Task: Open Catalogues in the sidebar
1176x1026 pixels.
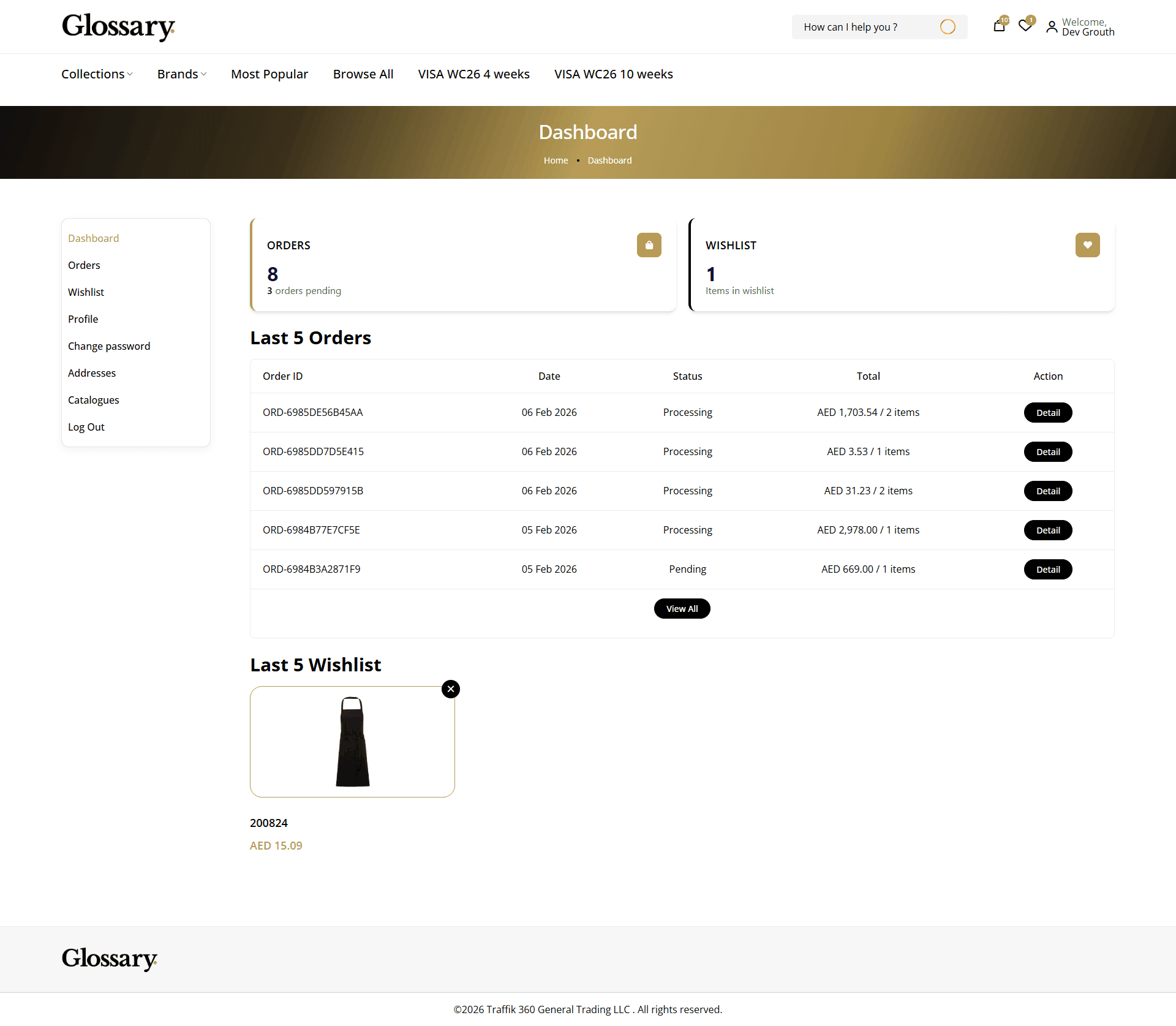Action: [94, 400]
